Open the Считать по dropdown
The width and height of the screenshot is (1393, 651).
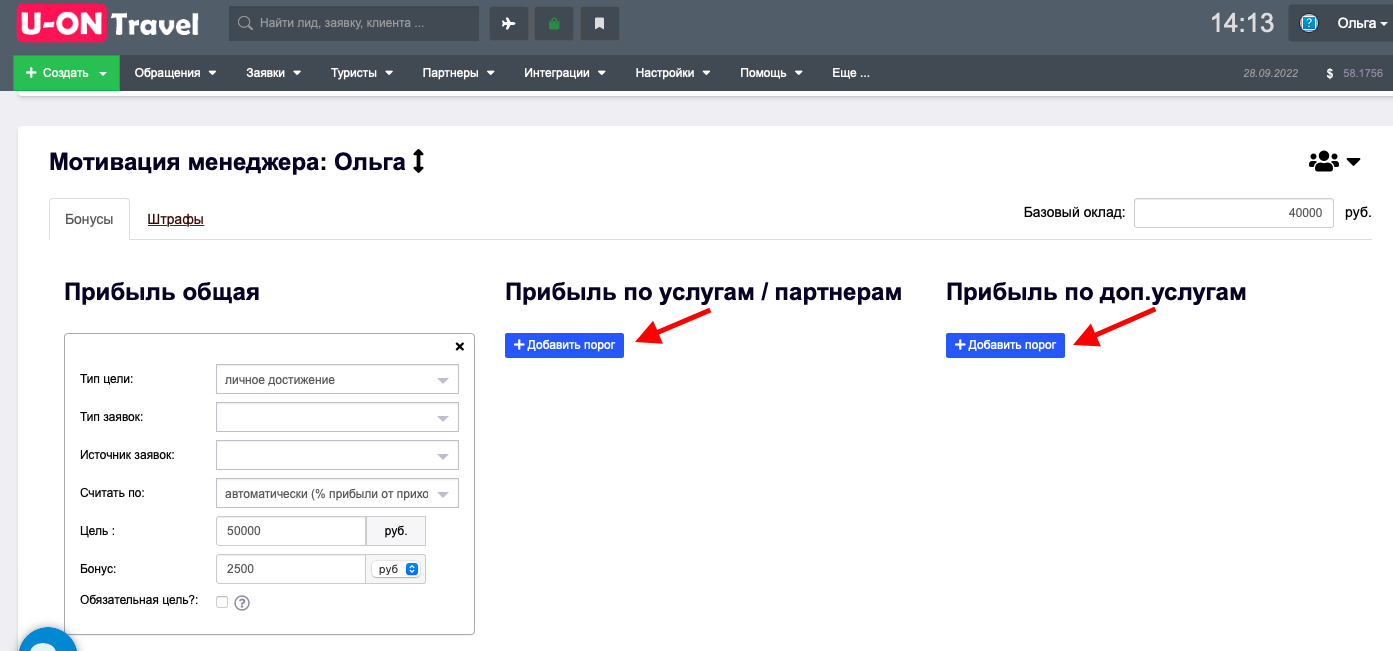(x=337, y=494)
